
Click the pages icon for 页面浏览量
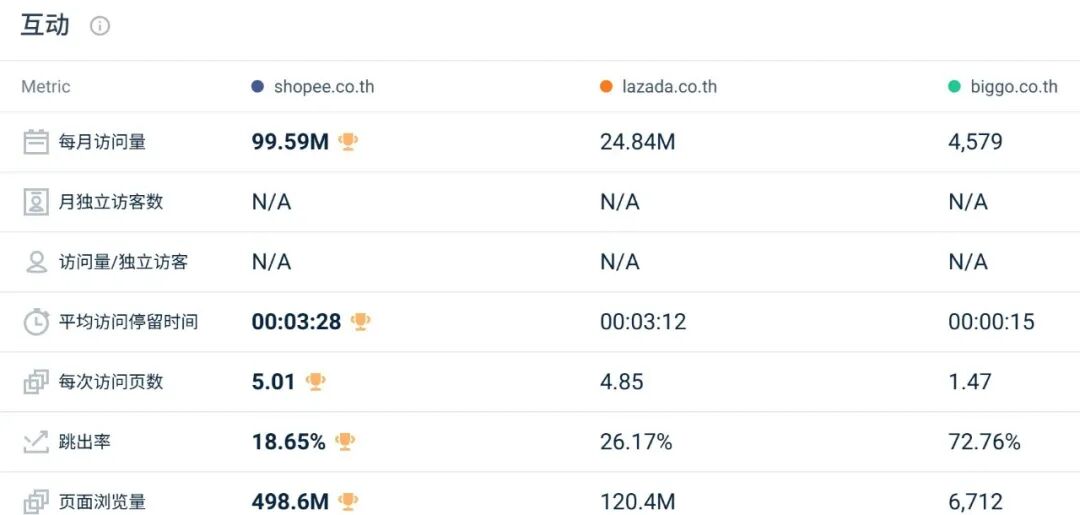36,501
